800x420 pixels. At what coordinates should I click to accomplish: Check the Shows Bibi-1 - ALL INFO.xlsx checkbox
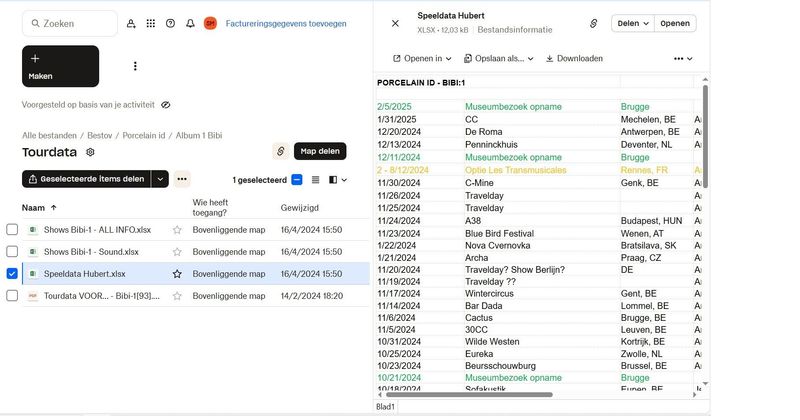pyautogui.click(x=12, y=229)
